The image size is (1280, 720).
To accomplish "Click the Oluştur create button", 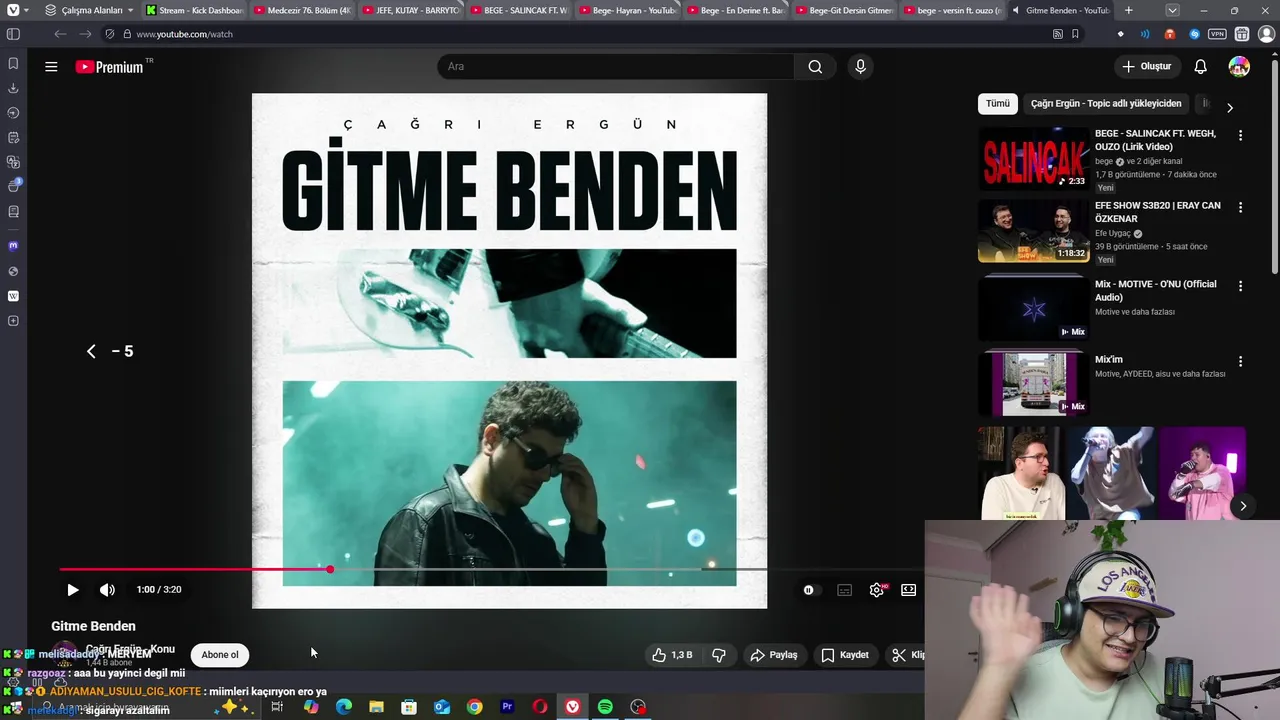I will pyautogui.click(x=1147, y=67).
